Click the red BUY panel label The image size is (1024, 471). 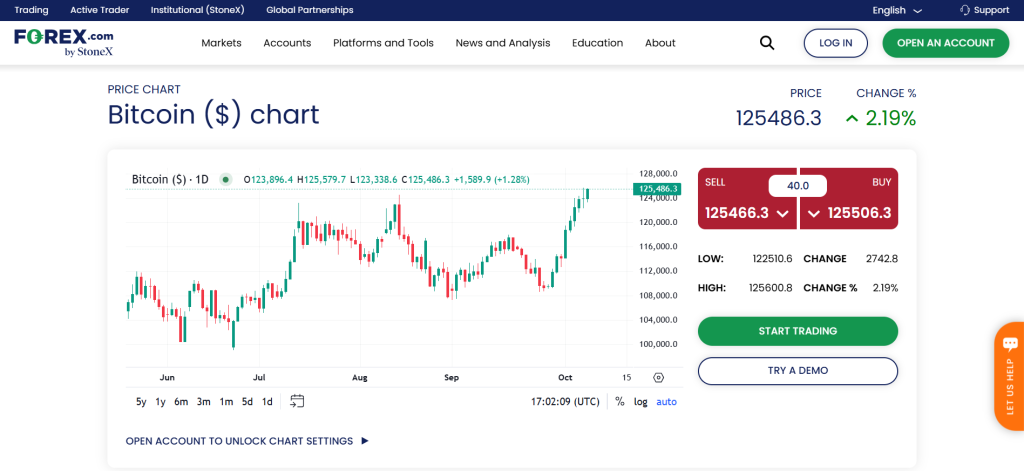click(x=882, y=183)
